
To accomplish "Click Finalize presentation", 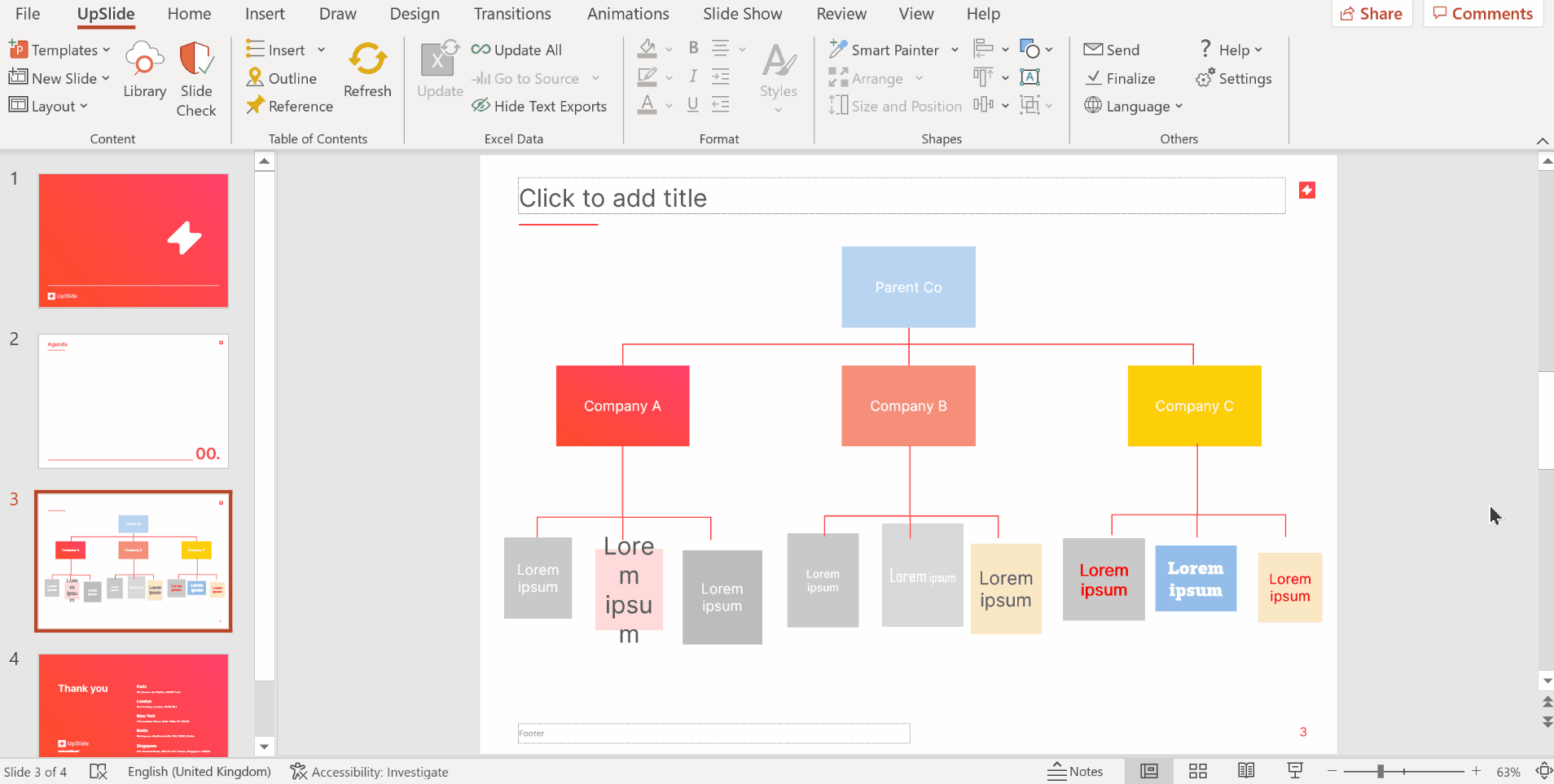I will coord(1120,78).
